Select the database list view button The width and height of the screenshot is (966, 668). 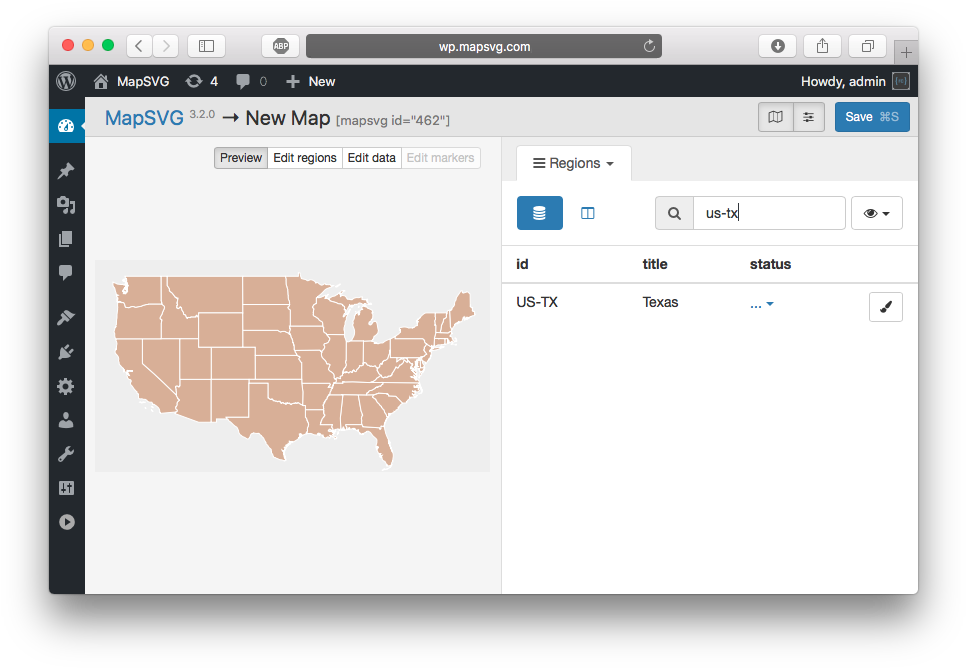(x=540, y=213)
